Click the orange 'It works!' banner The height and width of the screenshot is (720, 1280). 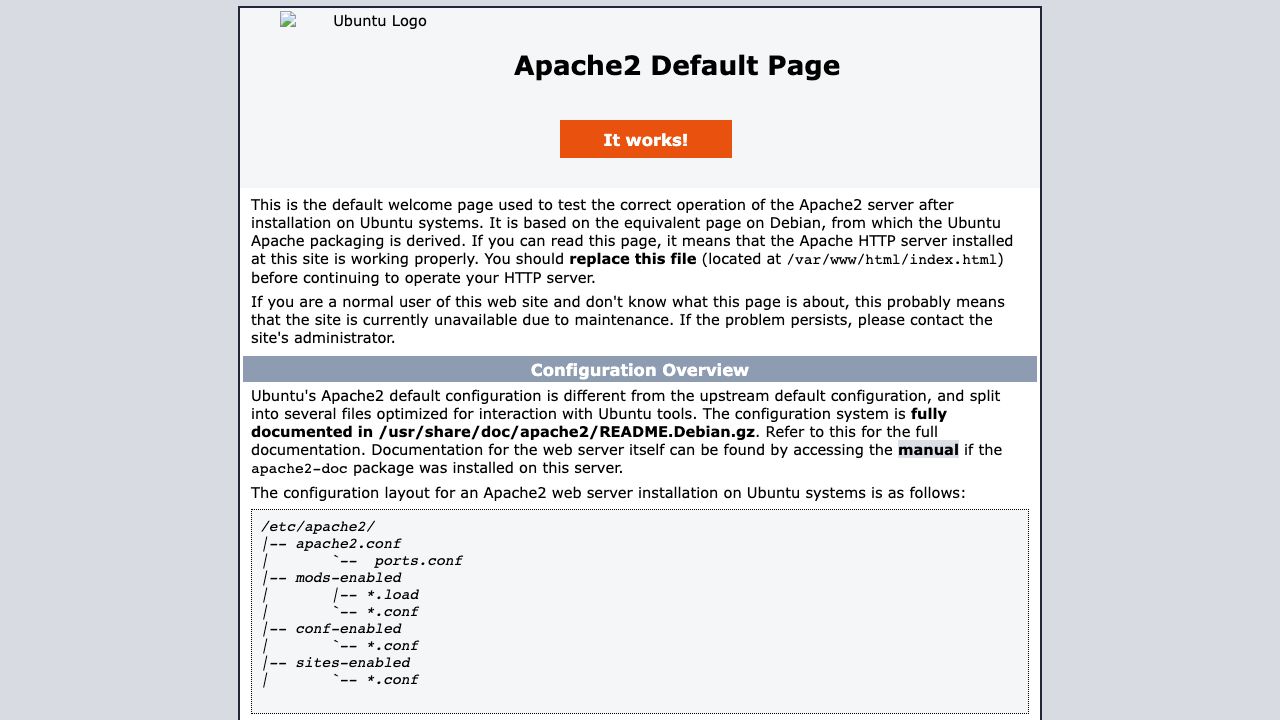[x=645, y=139]
